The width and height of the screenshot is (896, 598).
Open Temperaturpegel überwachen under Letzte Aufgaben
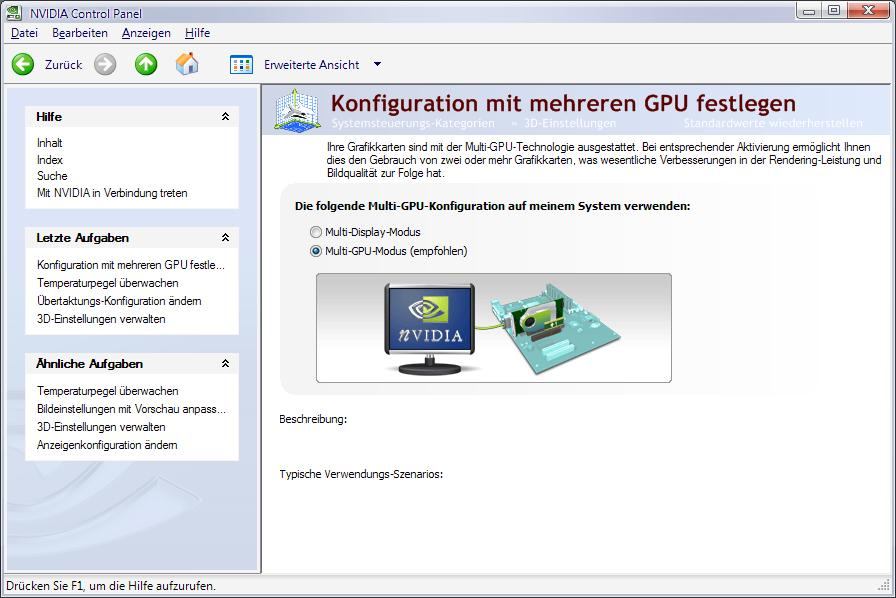107,283
